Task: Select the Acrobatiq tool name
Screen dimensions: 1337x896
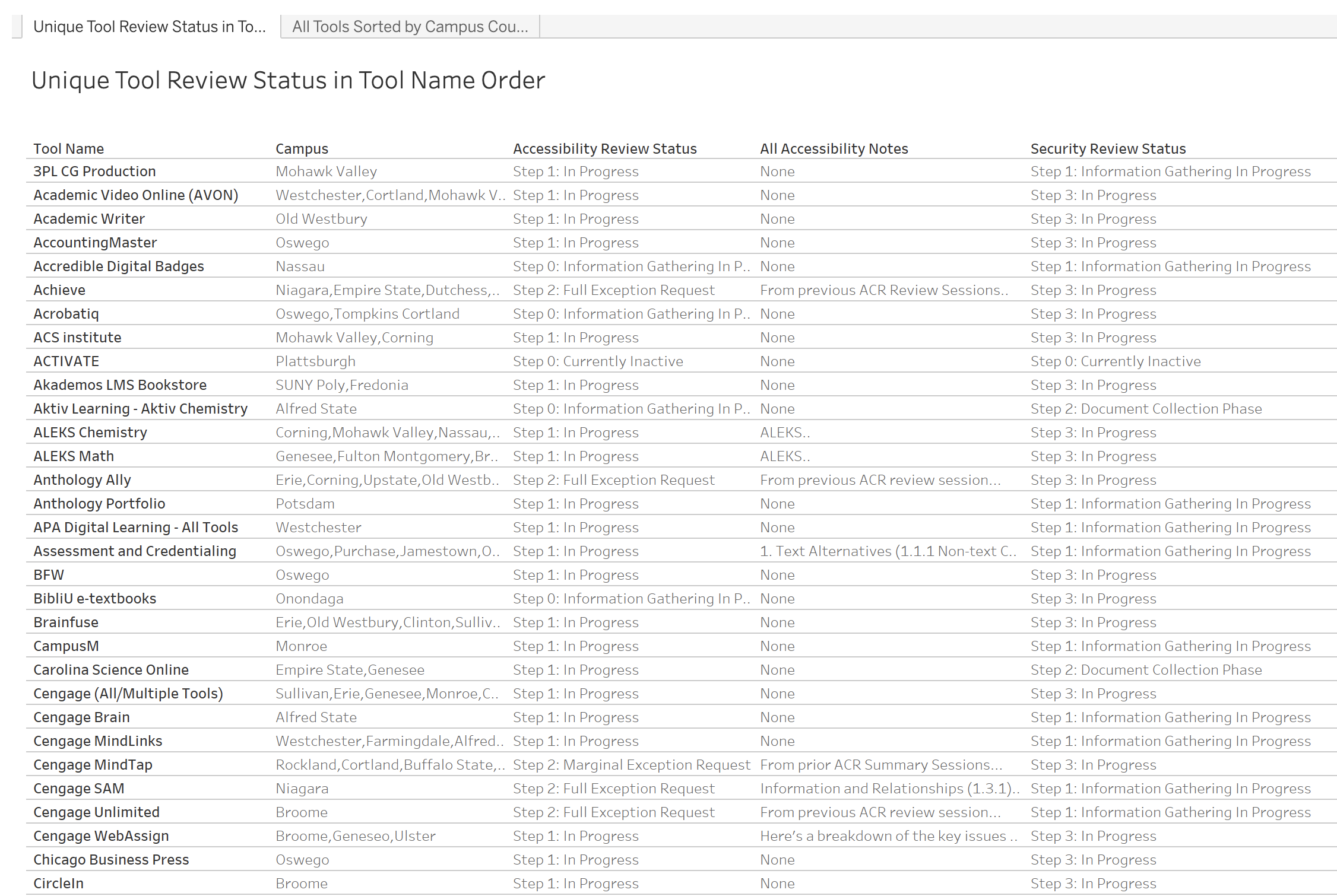Action: pos(66,314)
